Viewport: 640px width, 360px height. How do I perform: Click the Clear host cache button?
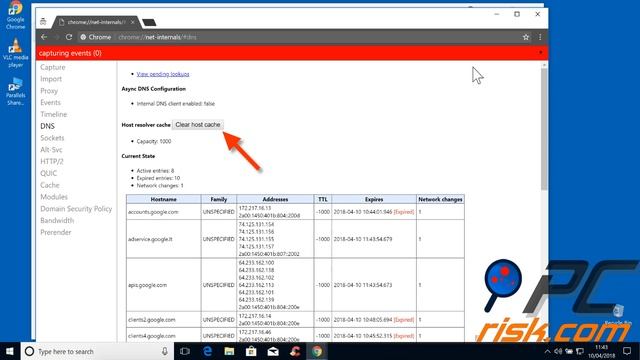[x=198, y=125]
